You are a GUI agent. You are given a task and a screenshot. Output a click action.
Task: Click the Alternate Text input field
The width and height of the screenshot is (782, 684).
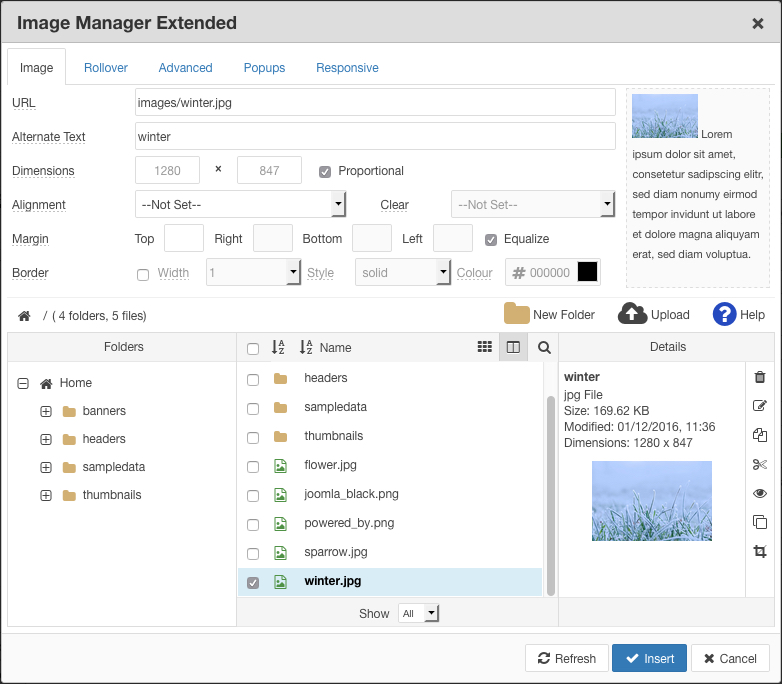(x=375, y=137)
